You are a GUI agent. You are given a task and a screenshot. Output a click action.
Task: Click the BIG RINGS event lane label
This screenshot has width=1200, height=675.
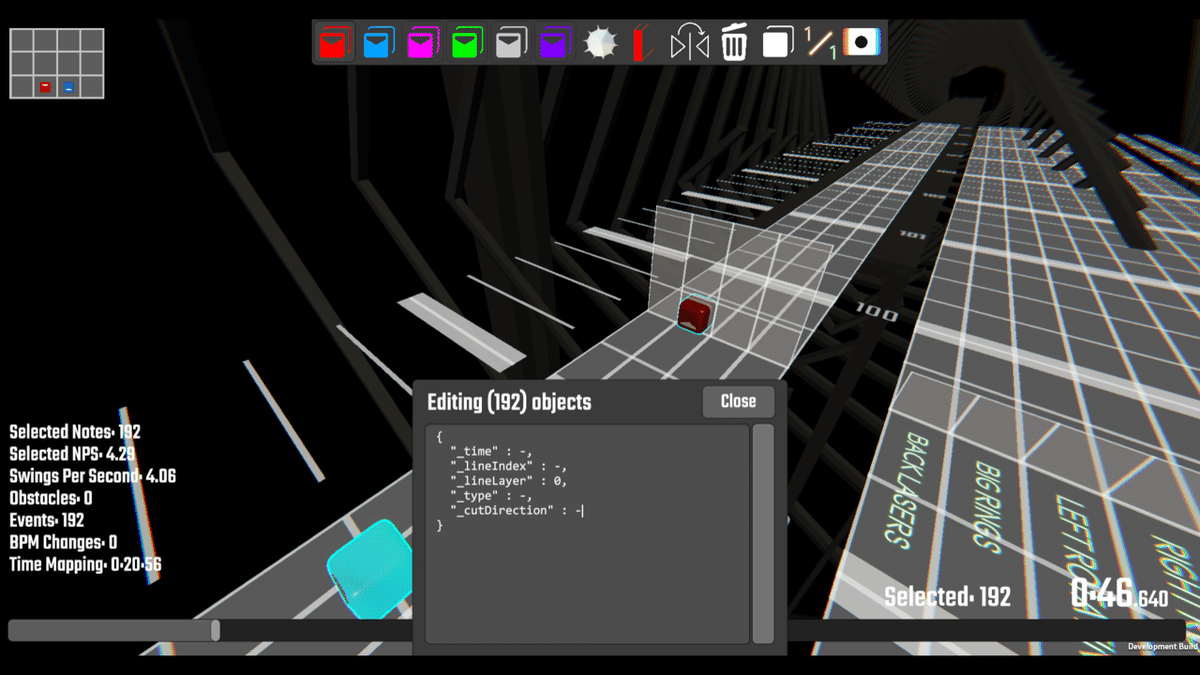[987, 505]
